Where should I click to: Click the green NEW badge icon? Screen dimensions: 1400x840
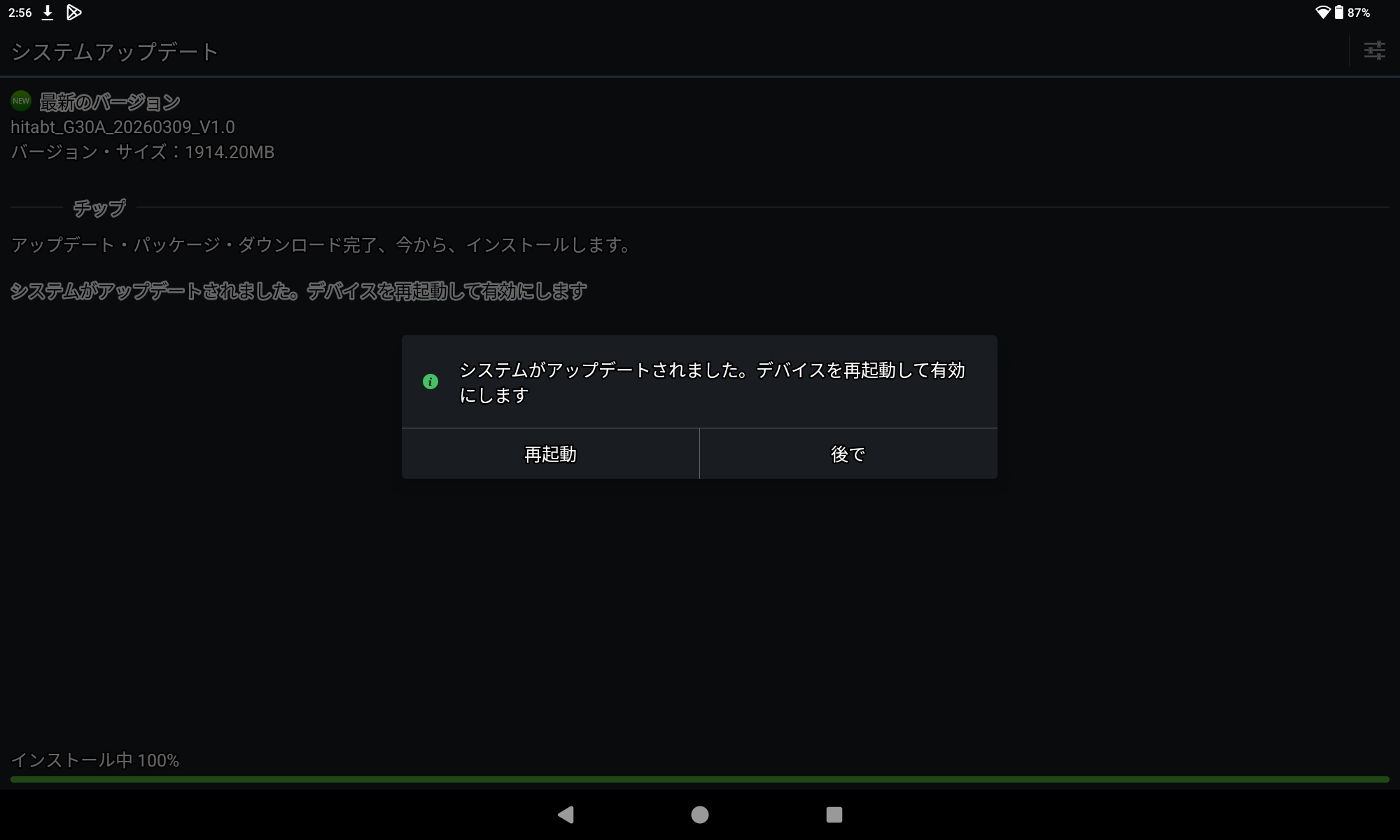pyautogui.click(x=21, y=101)
